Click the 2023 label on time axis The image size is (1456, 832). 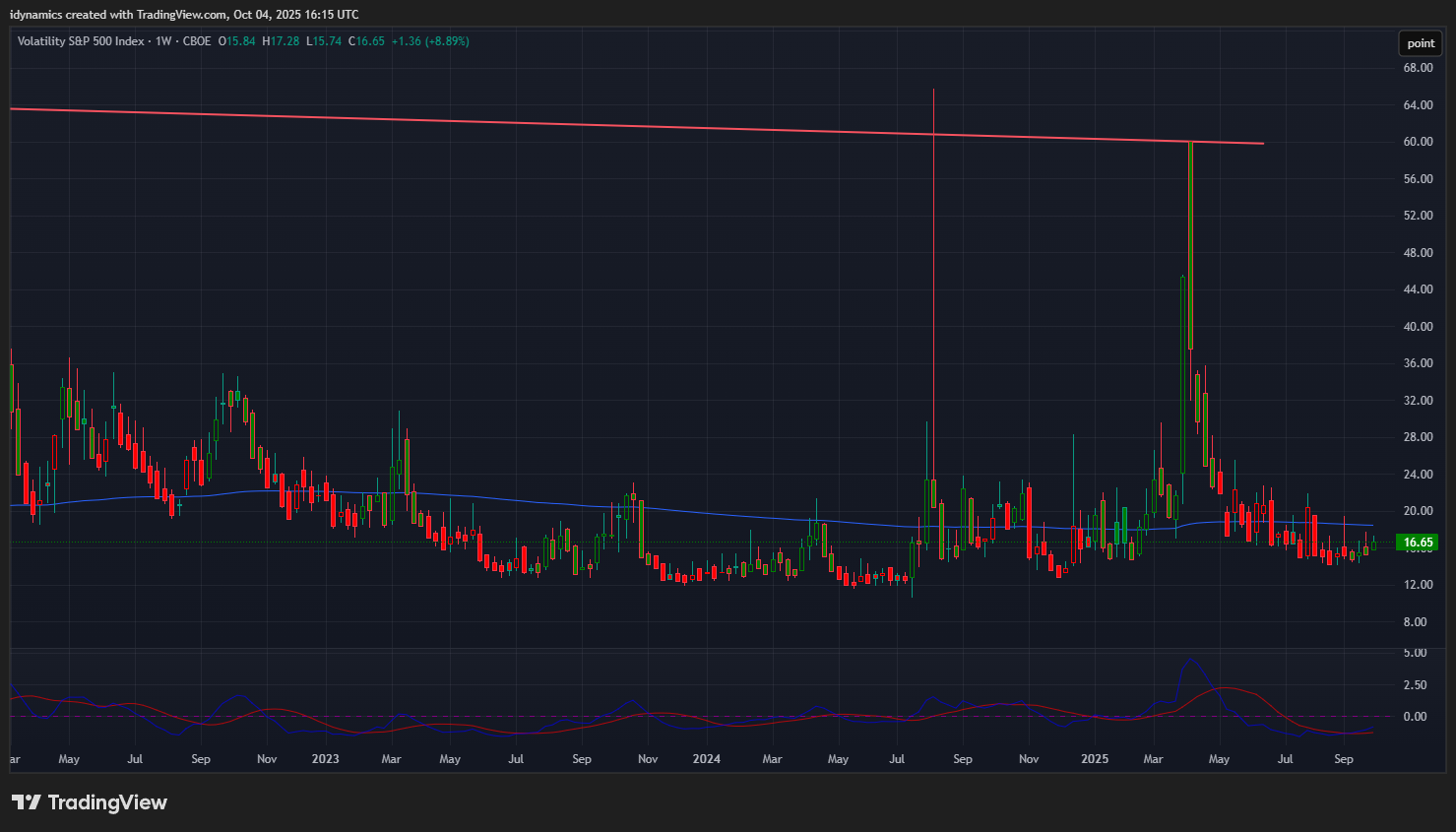325,759
